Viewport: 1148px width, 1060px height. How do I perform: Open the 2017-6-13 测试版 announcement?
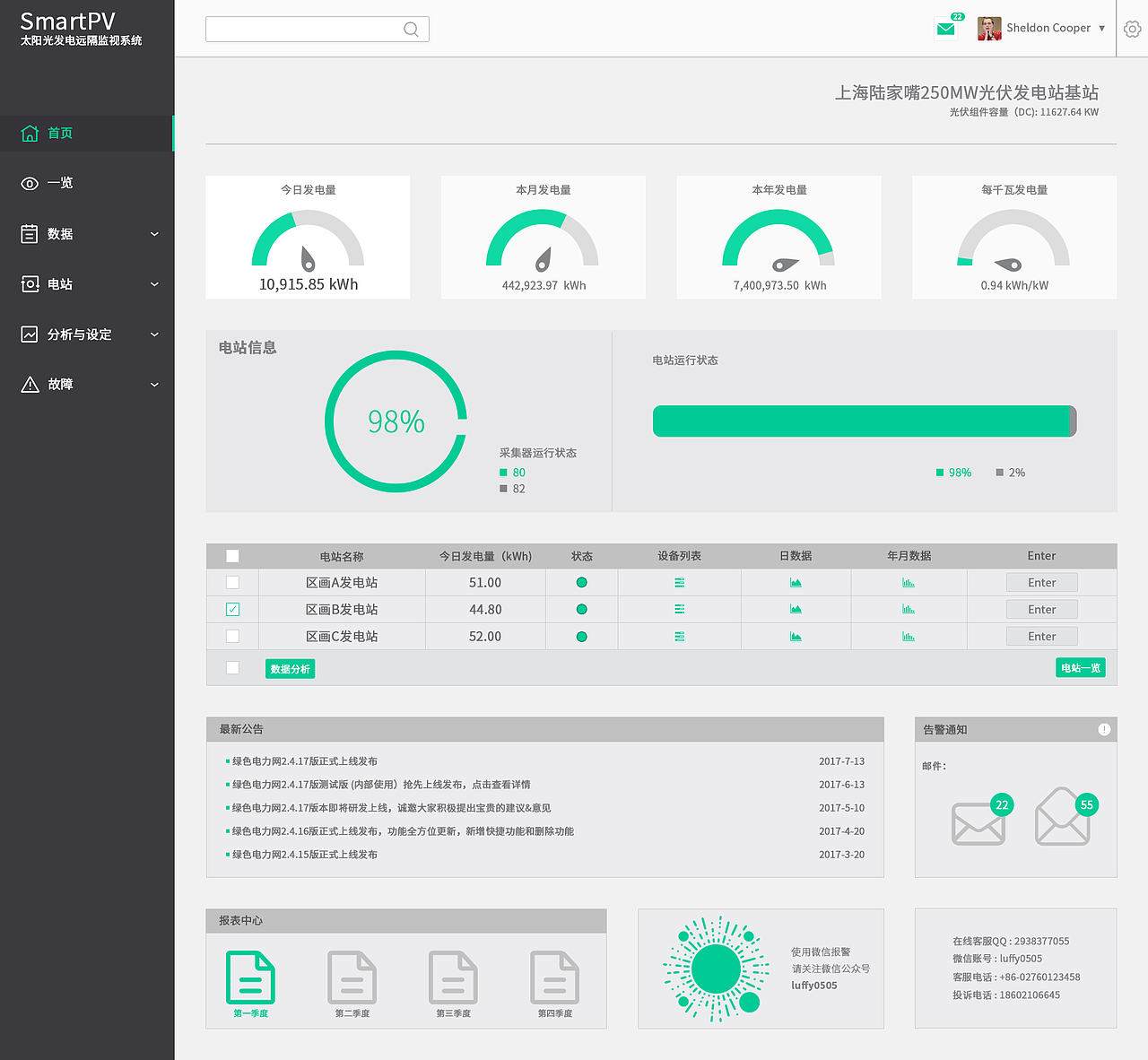tap(381, 785)
